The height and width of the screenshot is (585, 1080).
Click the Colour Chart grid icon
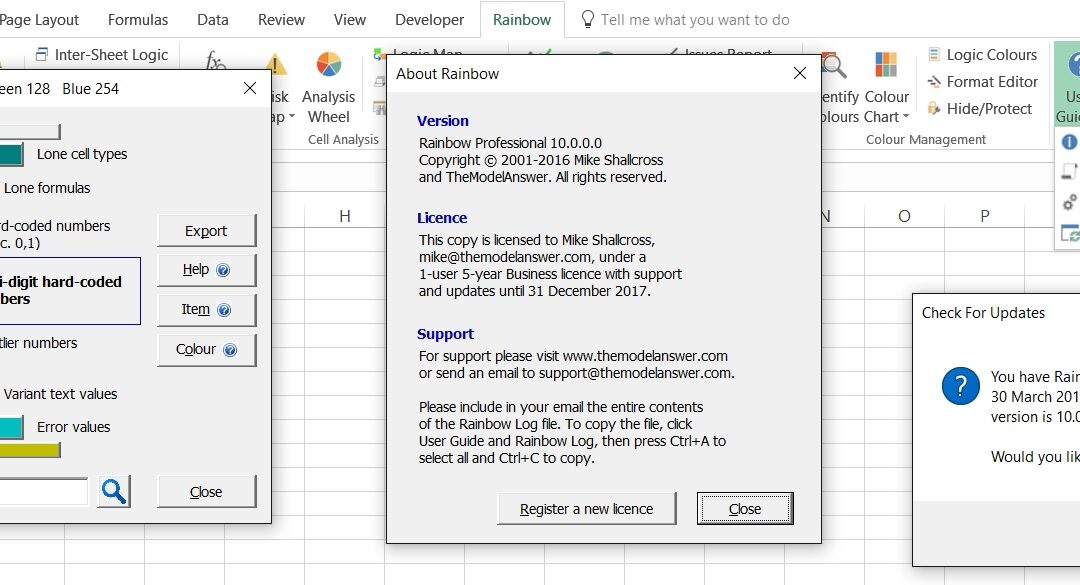(886, 65)
